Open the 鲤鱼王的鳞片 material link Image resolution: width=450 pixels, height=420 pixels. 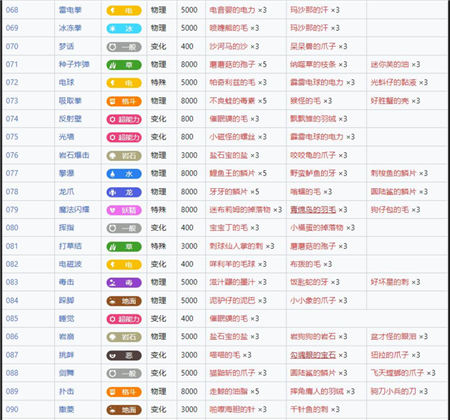point(232,173)
